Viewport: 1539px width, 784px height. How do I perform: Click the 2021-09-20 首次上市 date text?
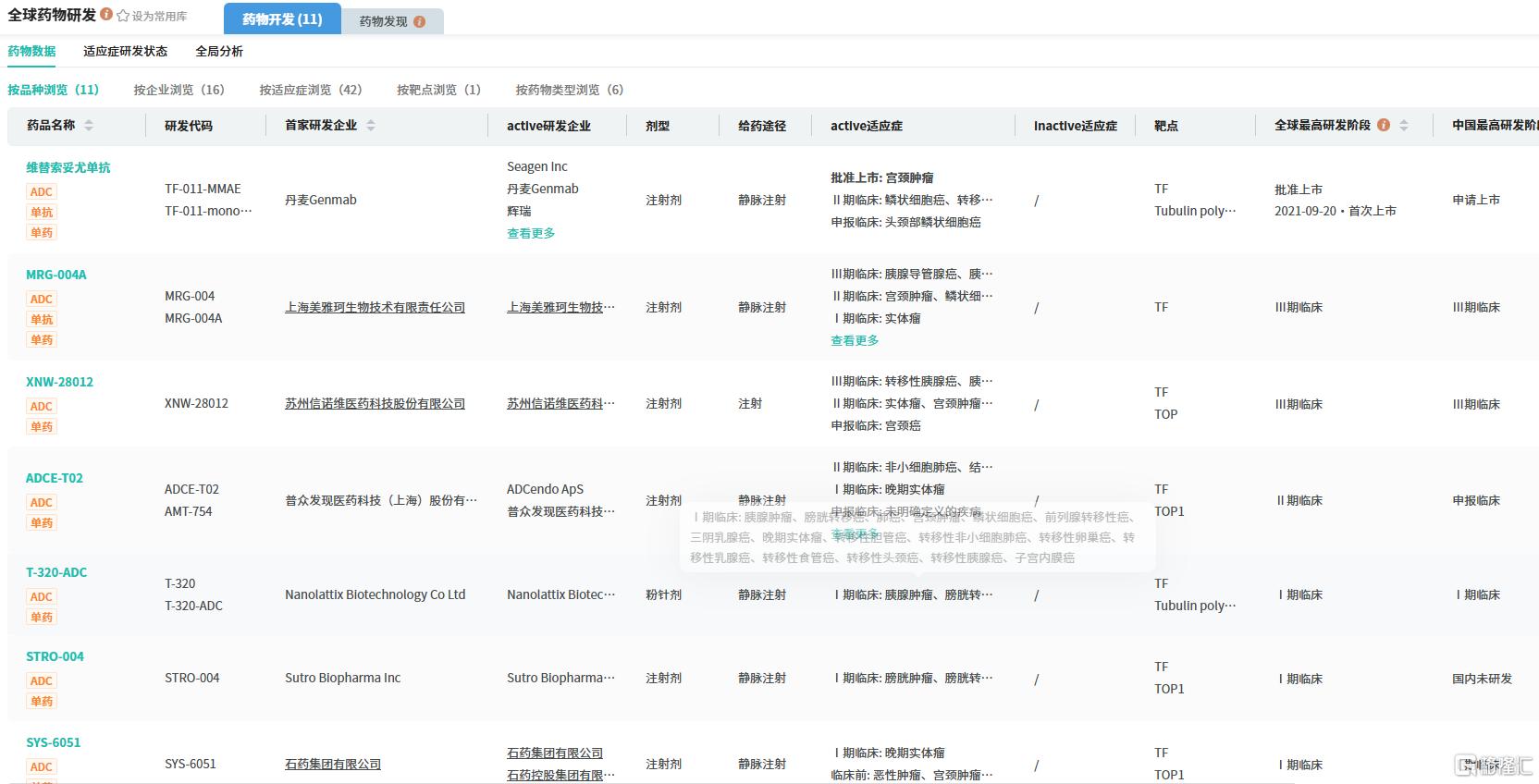click(x=1336, y=211)
